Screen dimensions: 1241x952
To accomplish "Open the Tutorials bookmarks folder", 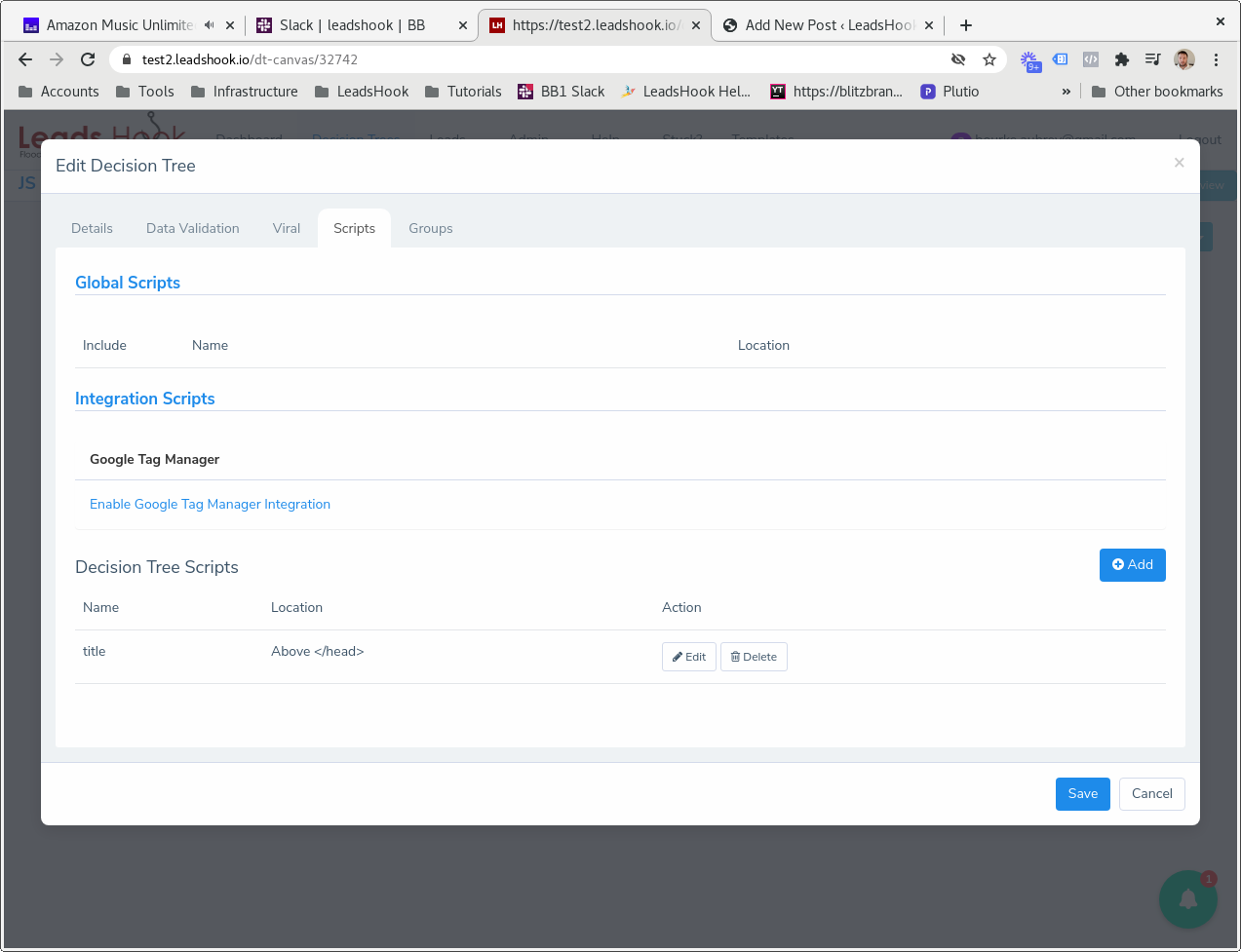I will click(463, 92).
